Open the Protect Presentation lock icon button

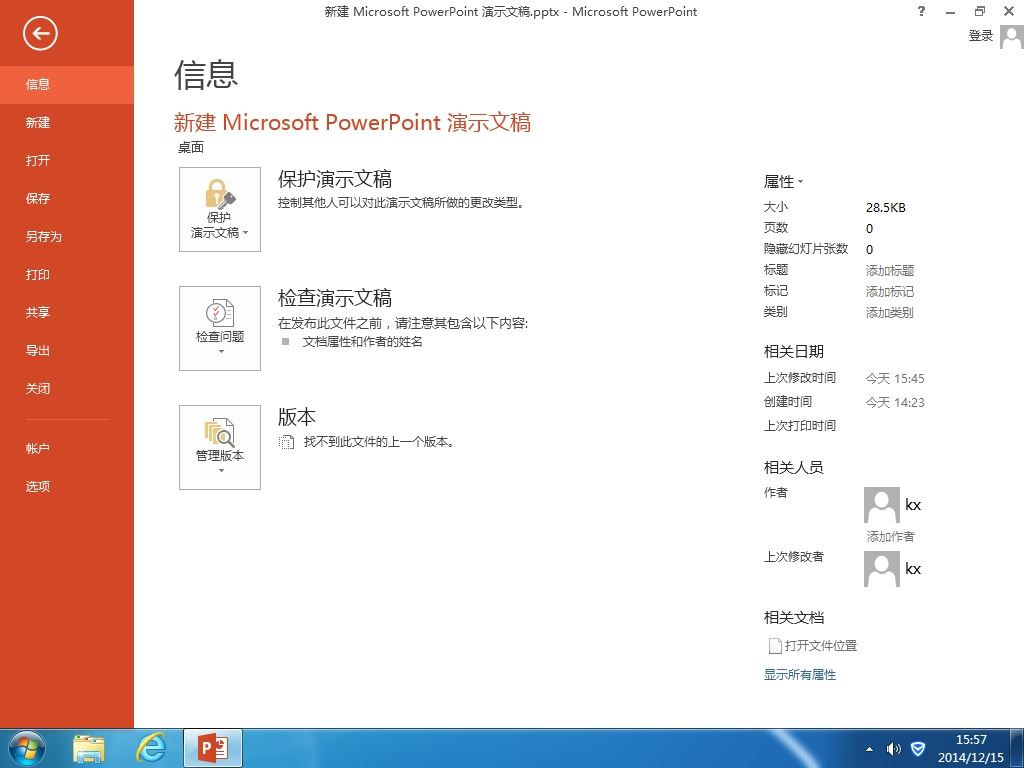click(x=220, y=209)
